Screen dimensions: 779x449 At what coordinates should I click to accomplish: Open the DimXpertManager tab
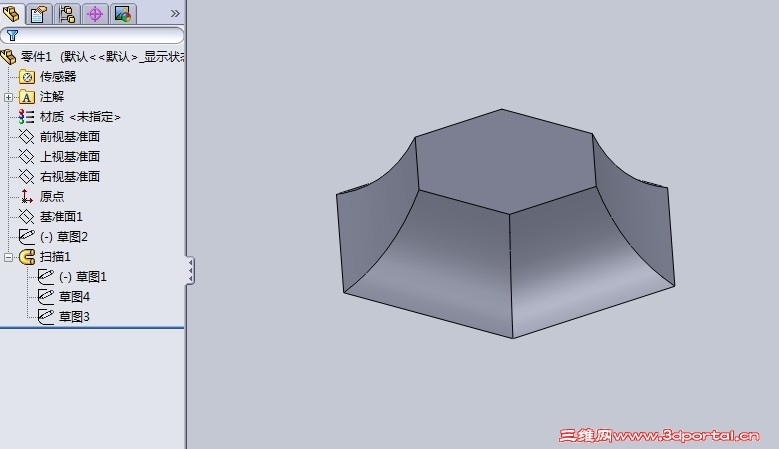tap(95, 13)
